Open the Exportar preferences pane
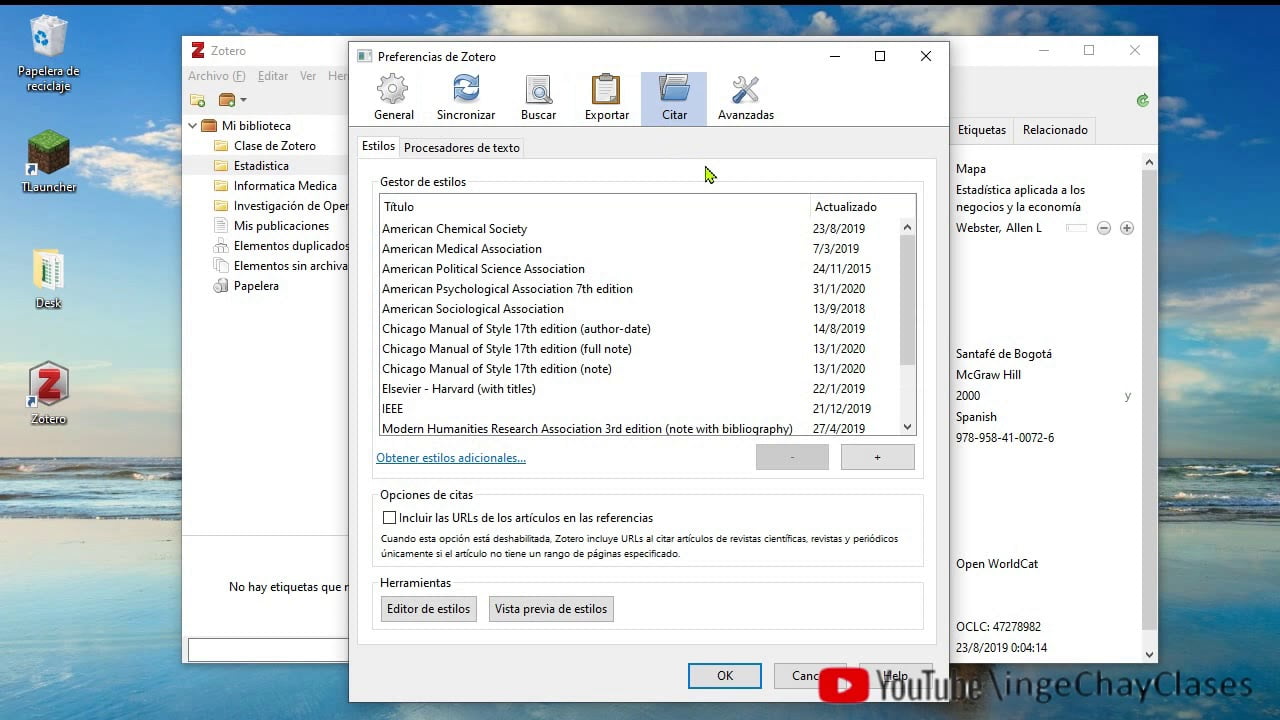Viewport: 1280px width, 720px height. click(x=606, y=98)
